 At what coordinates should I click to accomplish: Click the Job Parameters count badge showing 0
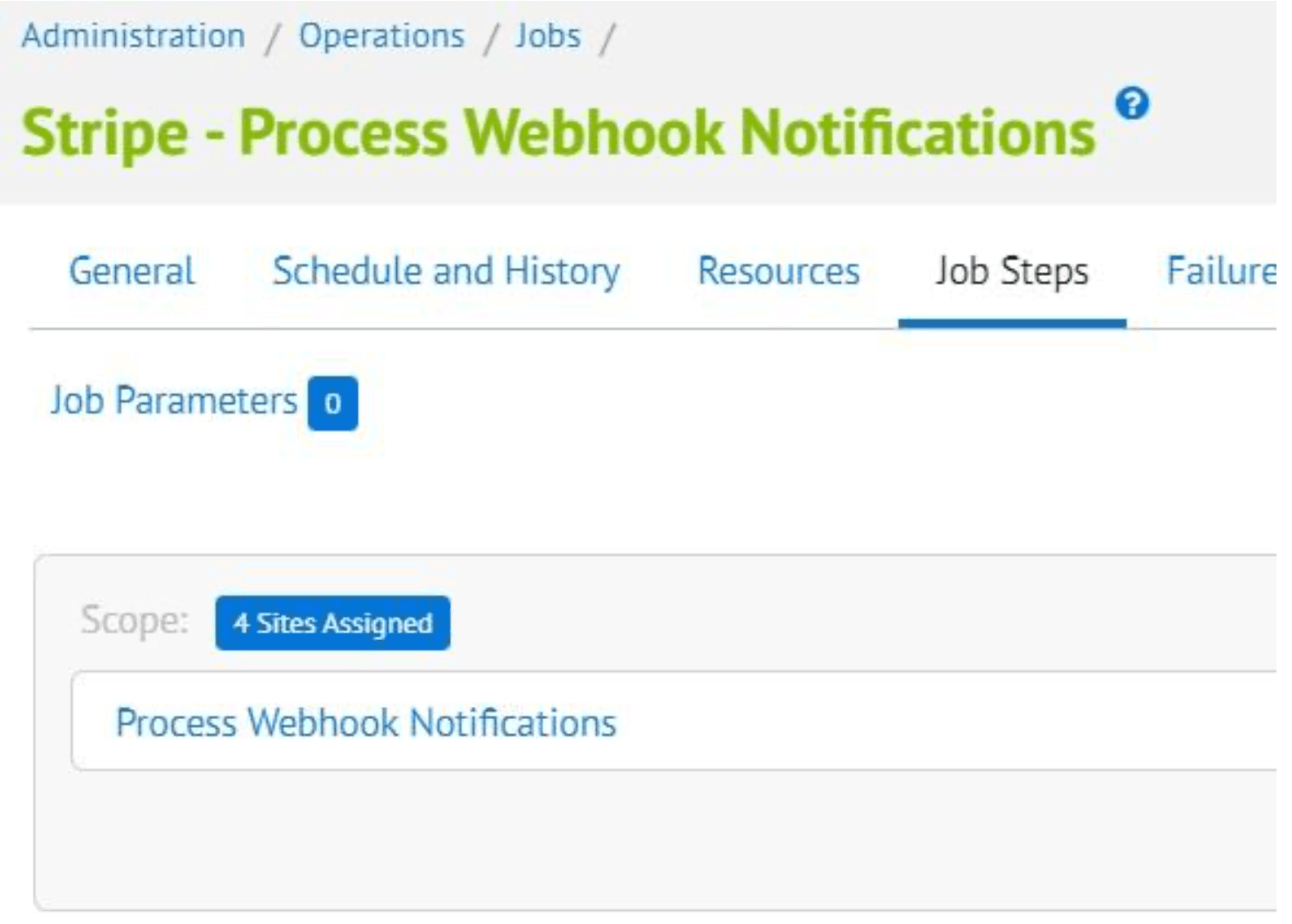click(332, 403)
